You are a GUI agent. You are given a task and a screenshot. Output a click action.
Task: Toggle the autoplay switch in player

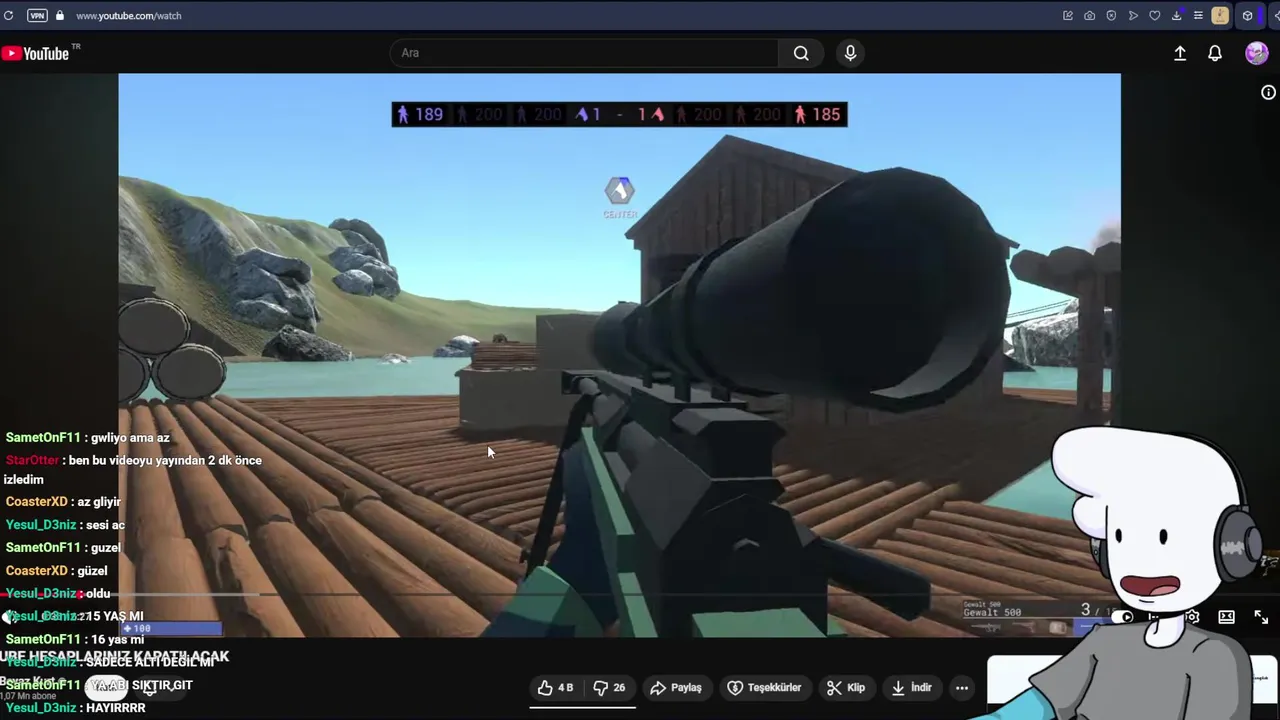[1124, 617]
